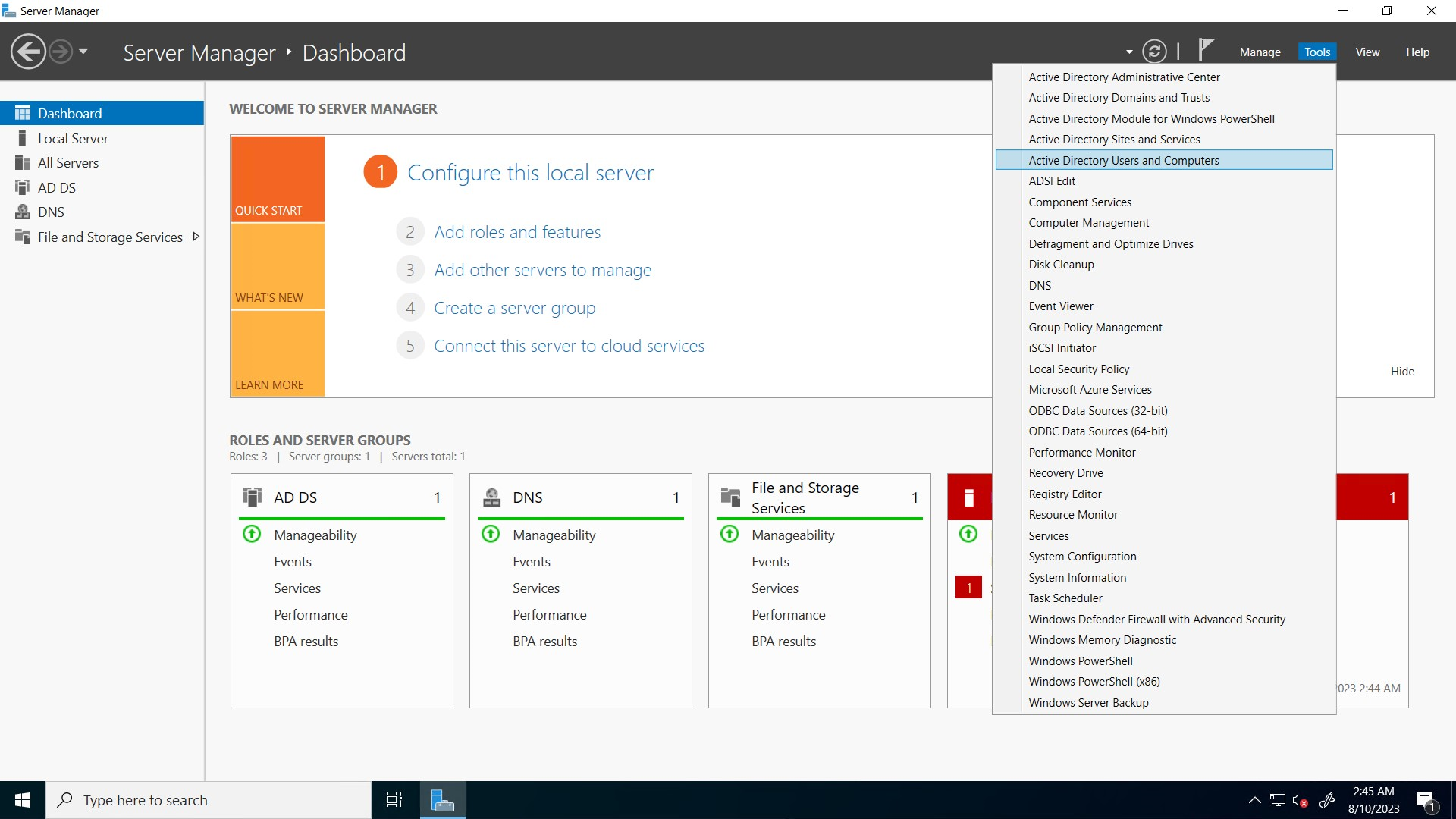Click Hide on the welcome panel
This screenshot has height=819, width=1456.
1401,371
